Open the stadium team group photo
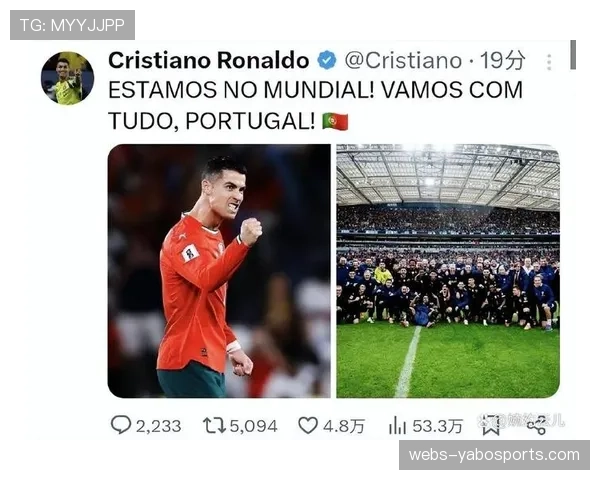This screenshot has width=600, height=480. point(448,271)
